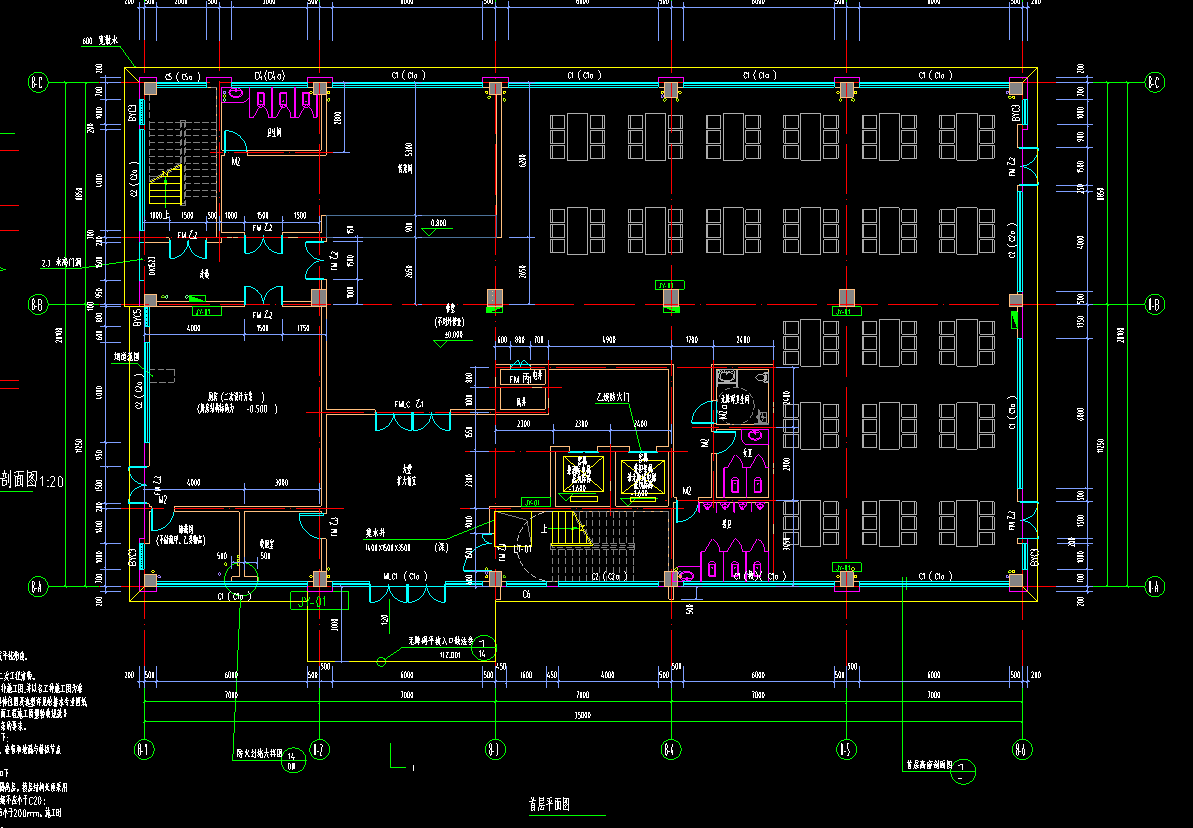Click the detail circle numbered 14 by the entrance ramp
1193x828 pixels.
click(x=482, y=647)
